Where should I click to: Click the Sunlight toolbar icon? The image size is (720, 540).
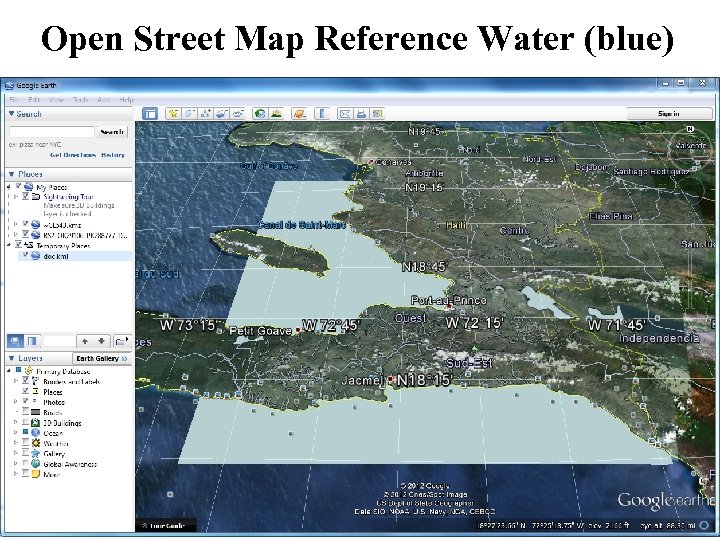[276, 113]
